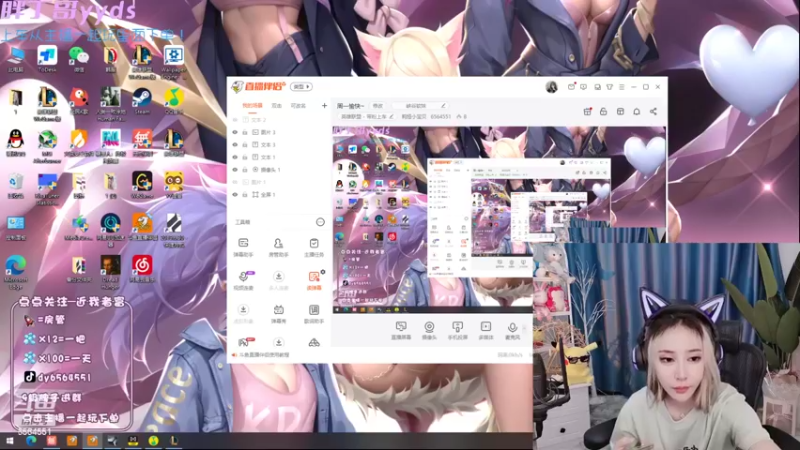Add a 摄像头 webcam source below preview

pyautogui.click(x=429, y=331)
